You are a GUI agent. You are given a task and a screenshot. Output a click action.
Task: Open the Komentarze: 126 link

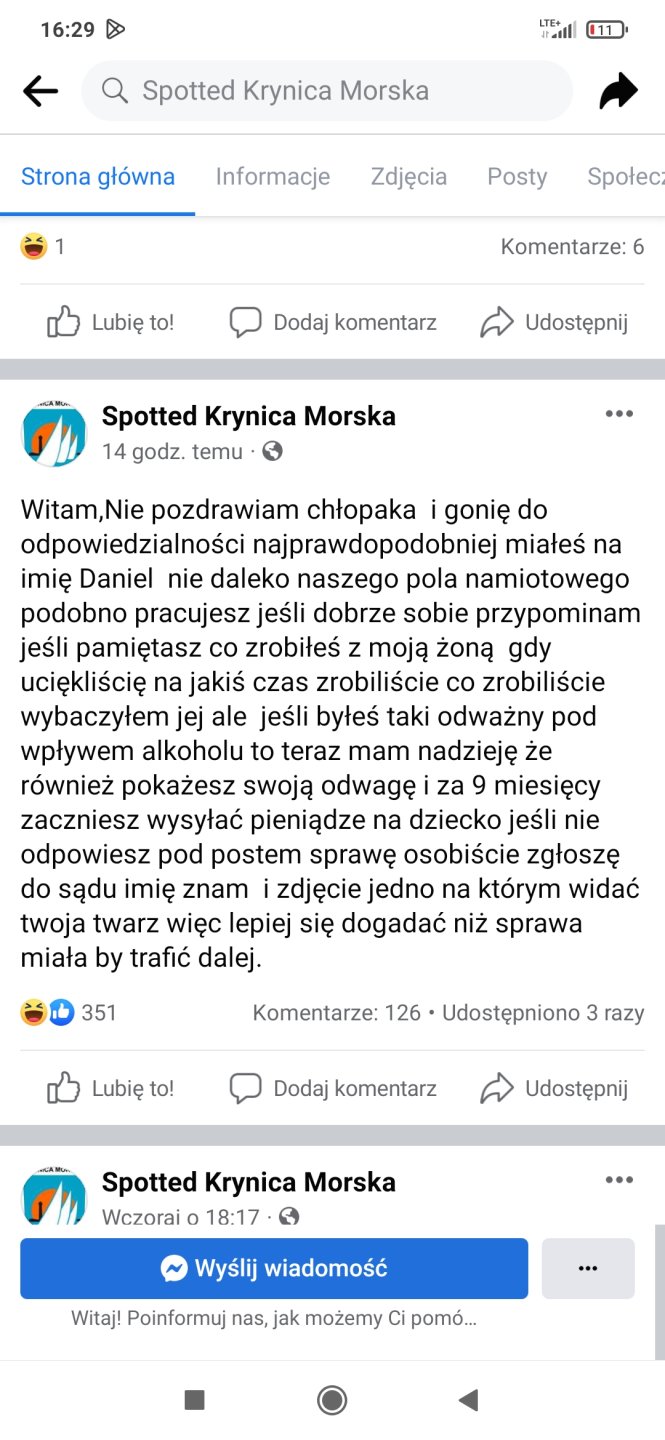point(337,1012)
